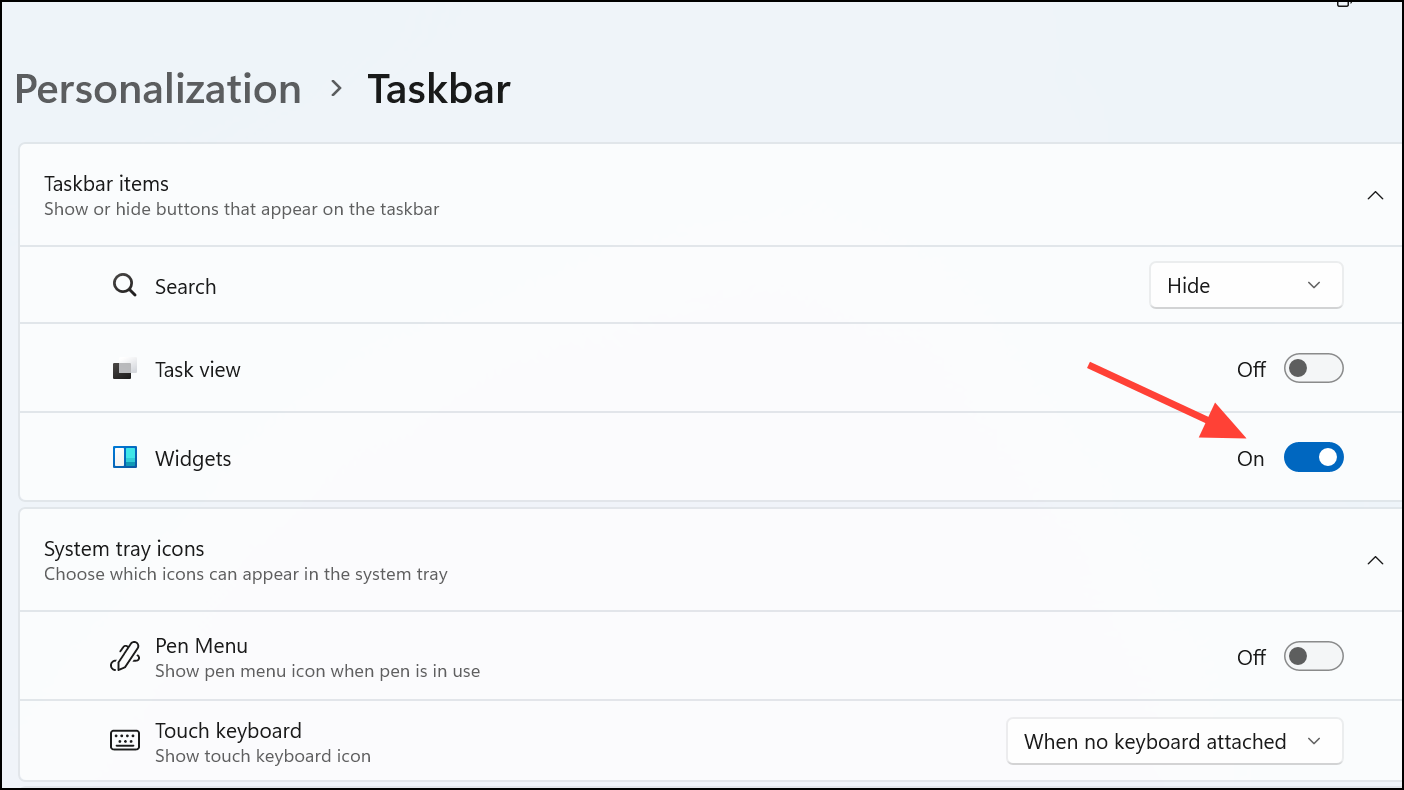Collapse the Taskbar items section

click(x=1375, y=196)
